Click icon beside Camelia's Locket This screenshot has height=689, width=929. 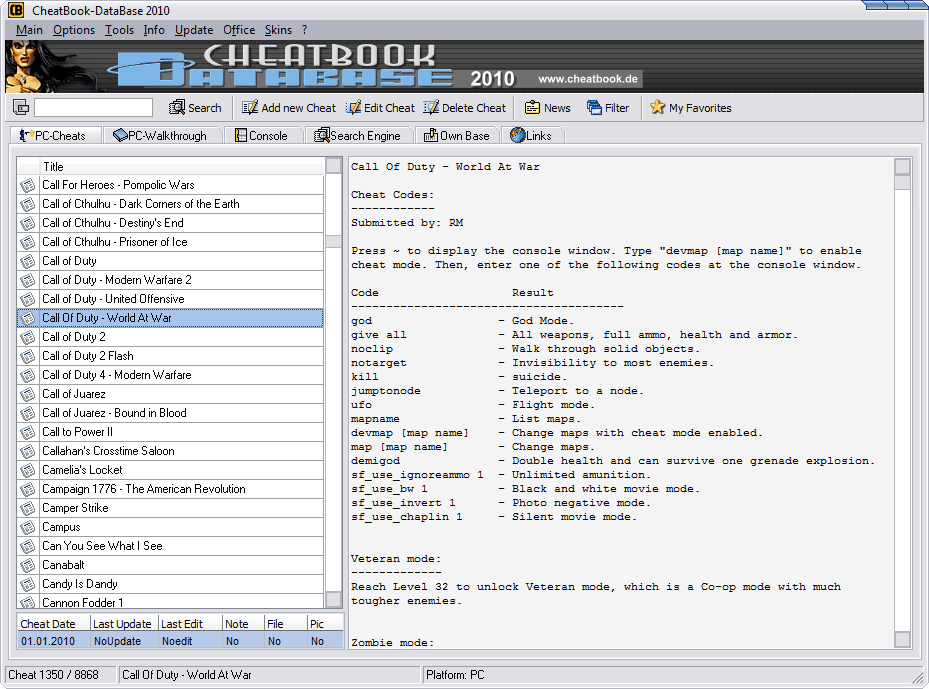coord(27,470)
